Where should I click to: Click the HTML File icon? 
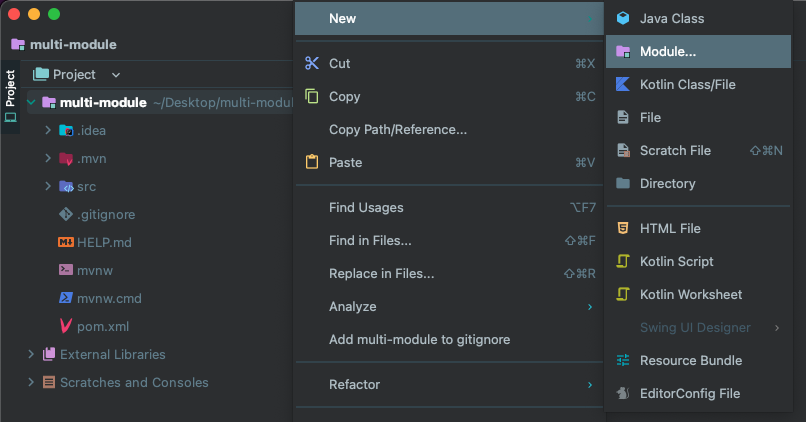point(623,228)
